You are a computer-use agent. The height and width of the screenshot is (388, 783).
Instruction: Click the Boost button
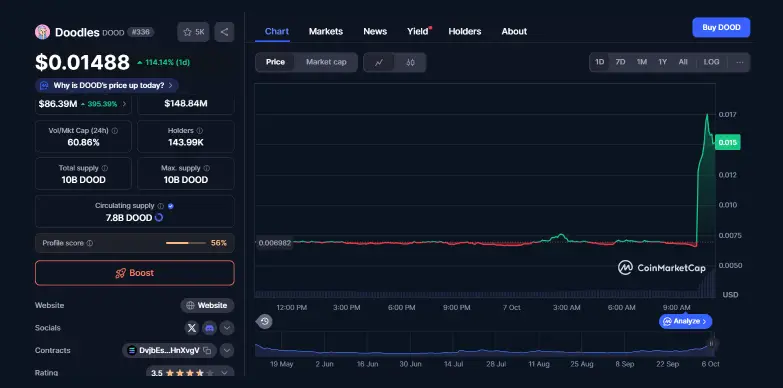point(135,273)
